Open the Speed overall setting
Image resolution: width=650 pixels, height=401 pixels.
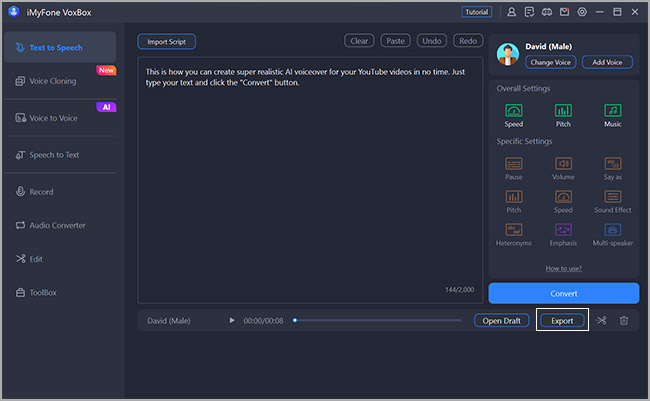click(514, 116)
